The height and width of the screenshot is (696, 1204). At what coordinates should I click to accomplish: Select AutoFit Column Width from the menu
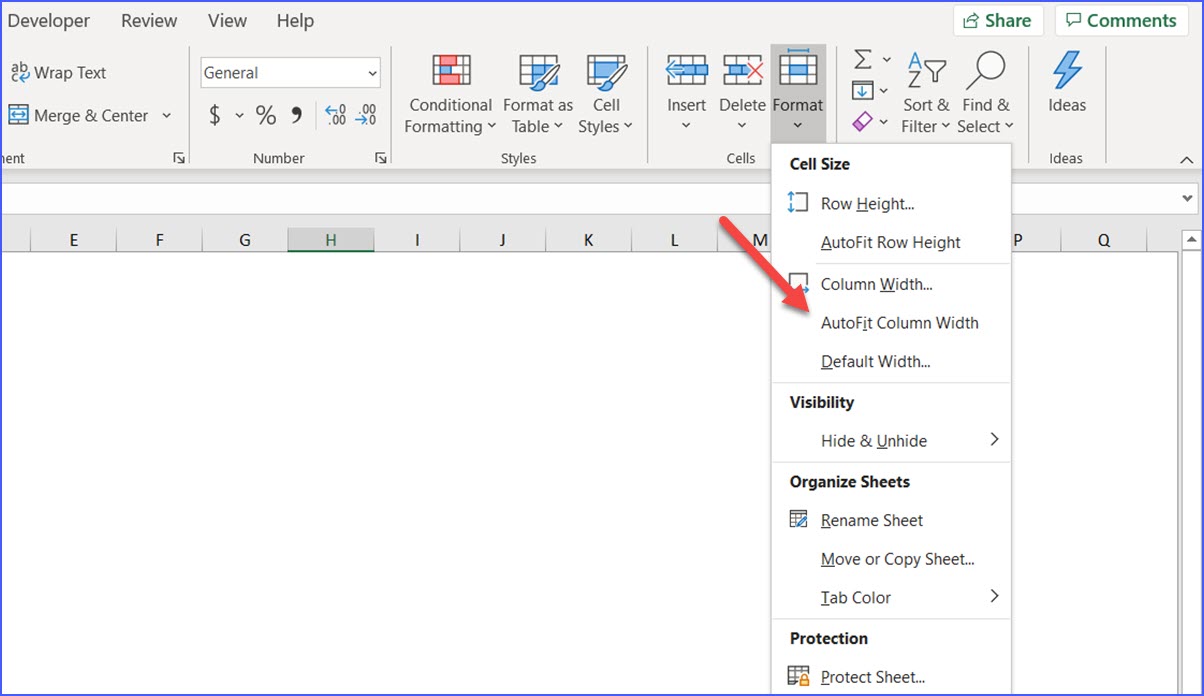coord(899,323)
